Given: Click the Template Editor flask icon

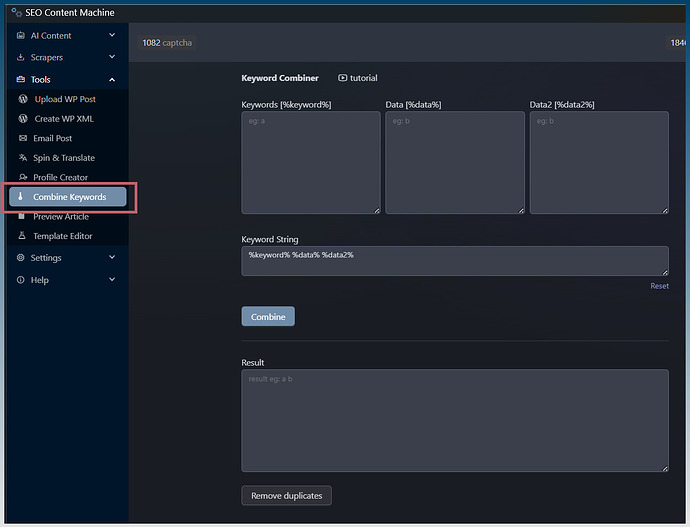Looking at the screenshot, I should pos(23,236).
